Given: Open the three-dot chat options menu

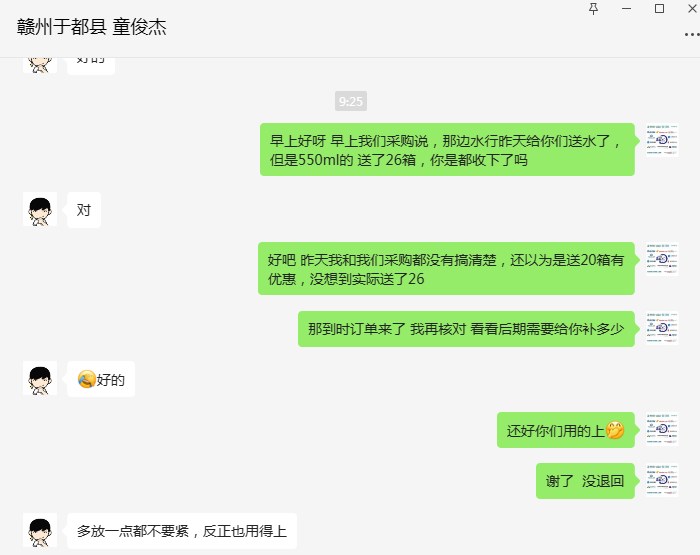Looking at the screenshot, I should click(x=692, y=35).
